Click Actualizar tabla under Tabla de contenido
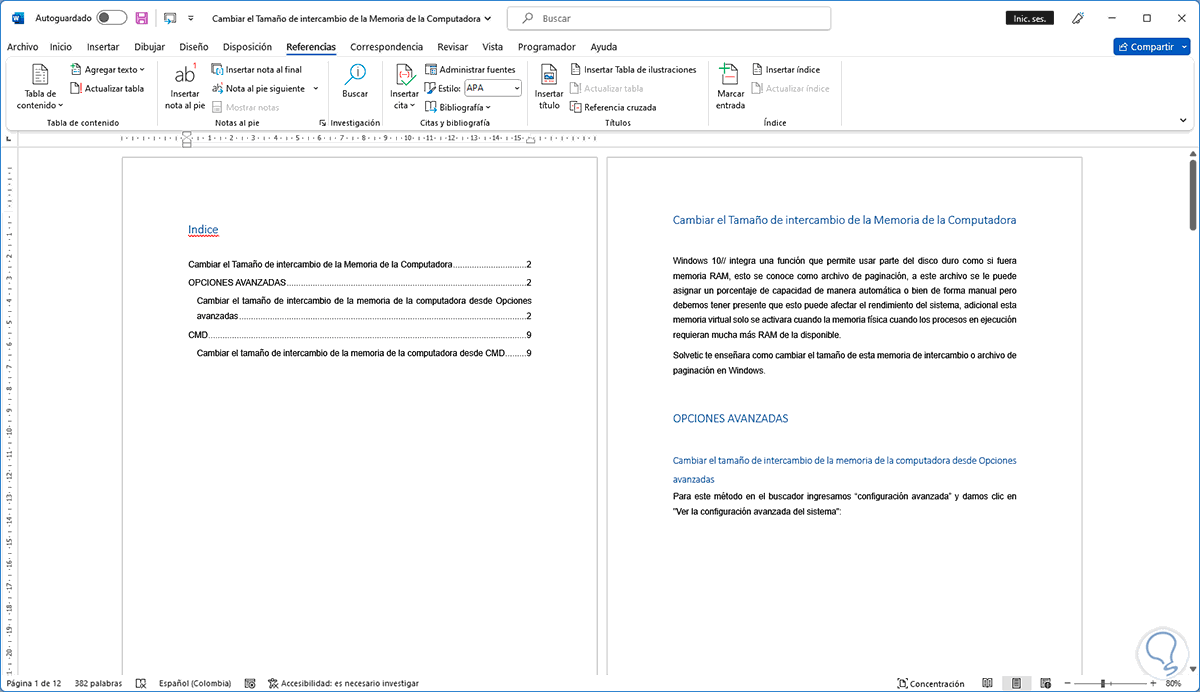Image resolution: width=1200 pixels, height=692 pixels. [x=107, y=88]
